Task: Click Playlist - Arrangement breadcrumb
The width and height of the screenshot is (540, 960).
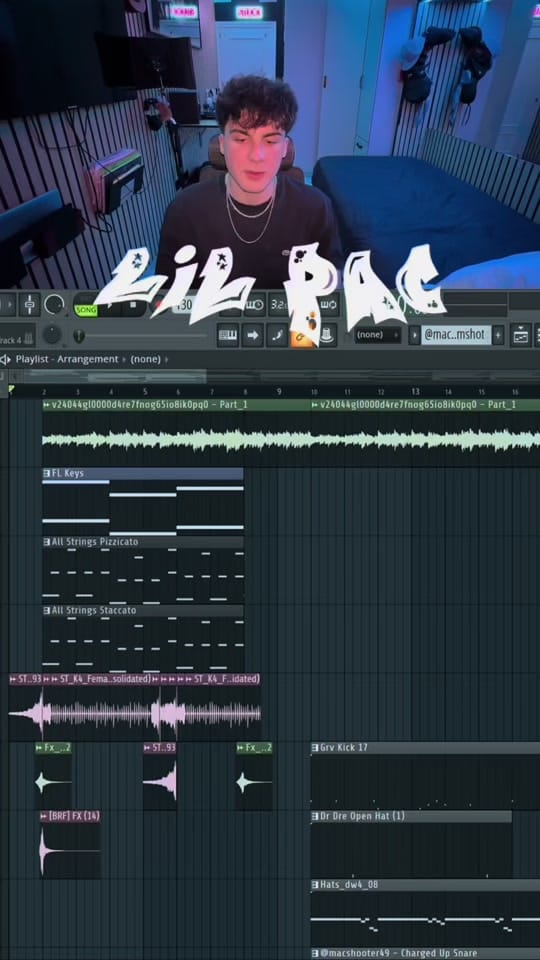Action: pos(67,359)
